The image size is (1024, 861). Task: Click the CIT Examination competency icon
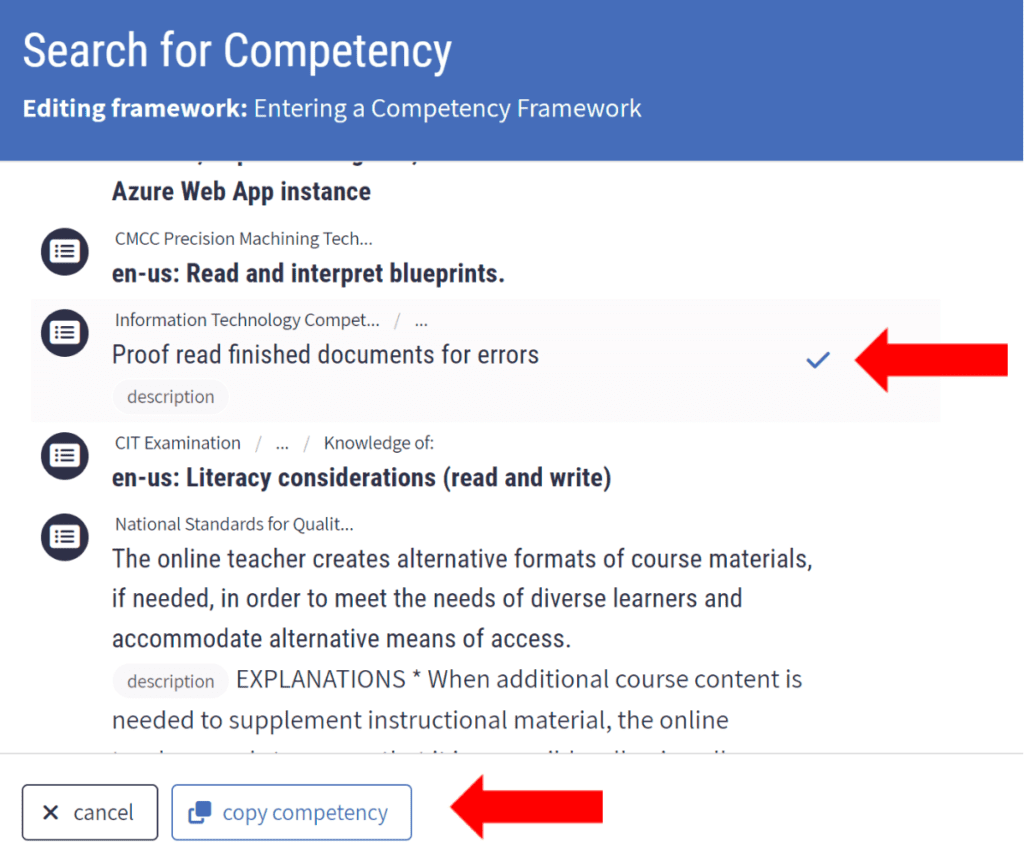[x=64, y=456]
